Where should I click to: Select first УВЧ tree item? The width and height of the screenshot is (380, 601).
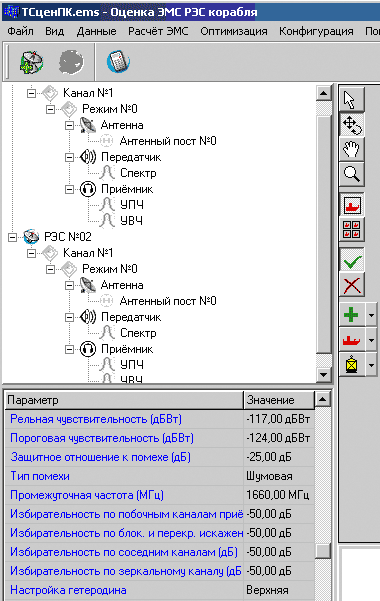click(x=132, y=221)
